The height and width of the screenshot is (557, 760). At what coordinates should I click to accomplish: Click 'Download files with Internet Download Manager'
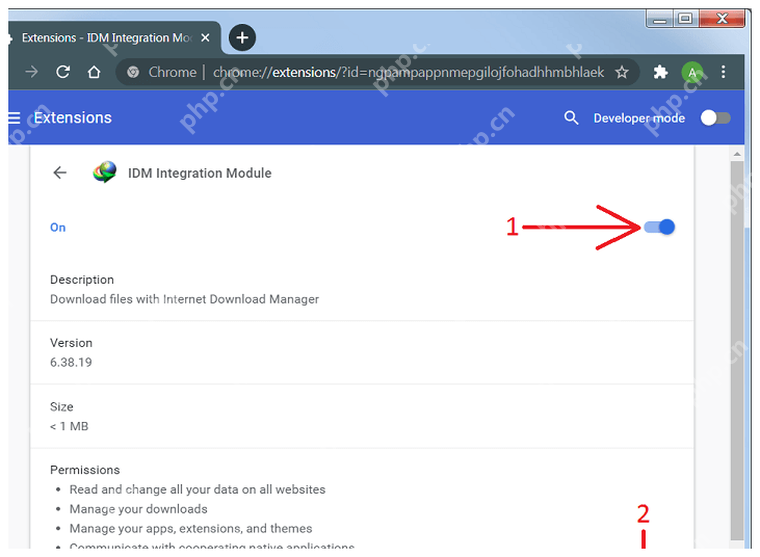(x=184, y=299)
